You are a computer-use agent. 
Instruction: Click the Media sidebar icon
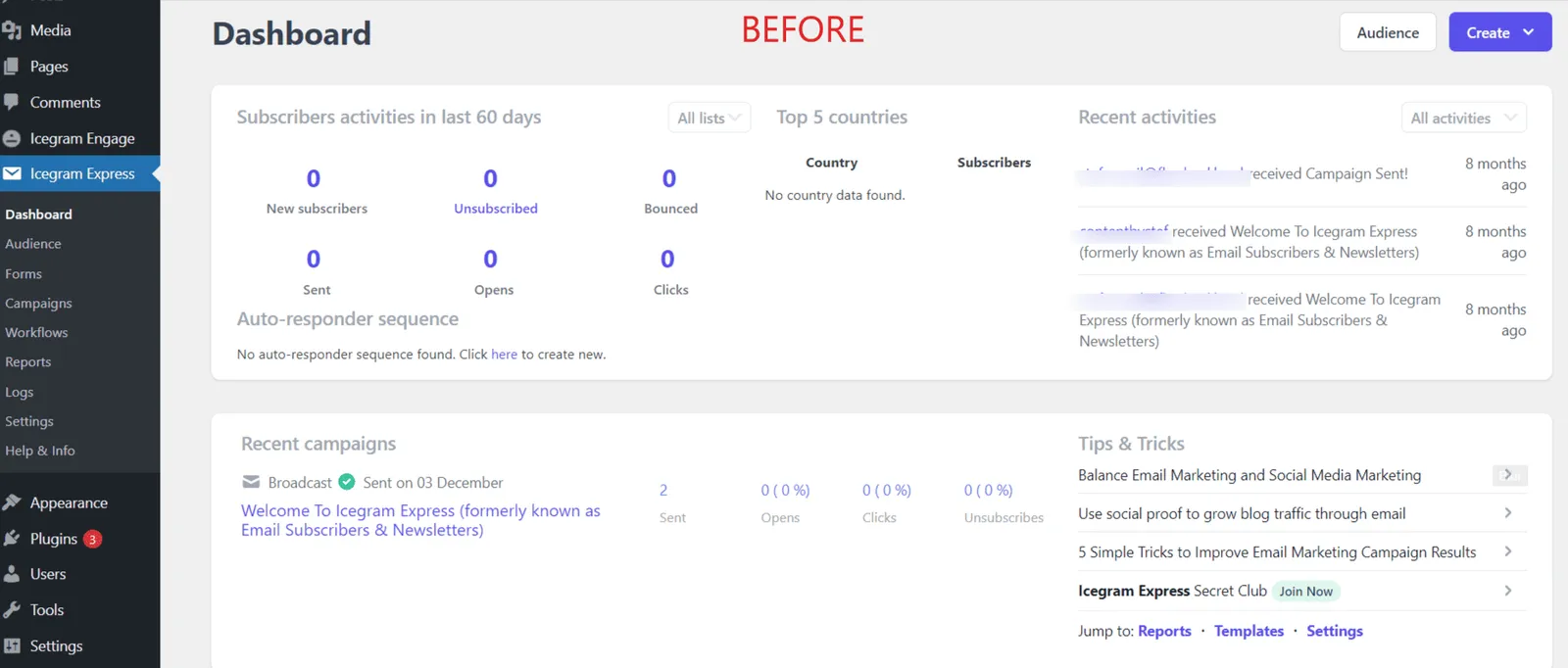point(12,30)
